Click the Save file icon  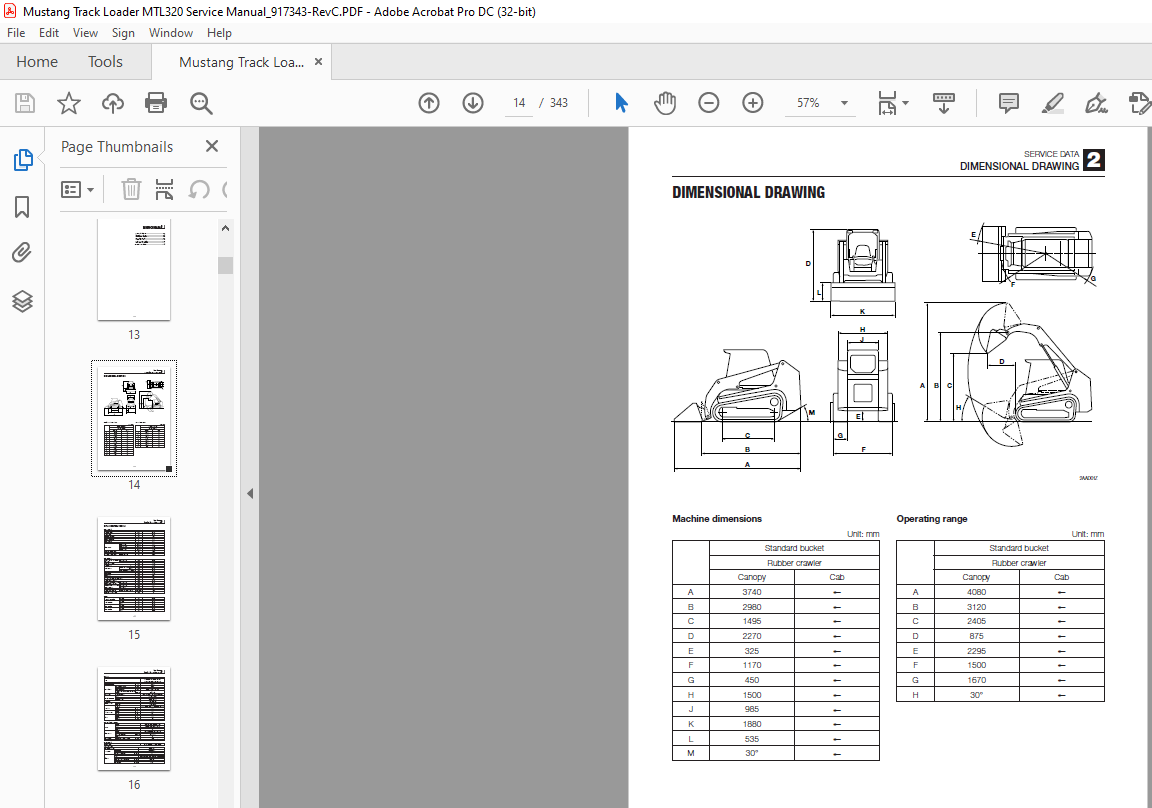pos(25,103)
